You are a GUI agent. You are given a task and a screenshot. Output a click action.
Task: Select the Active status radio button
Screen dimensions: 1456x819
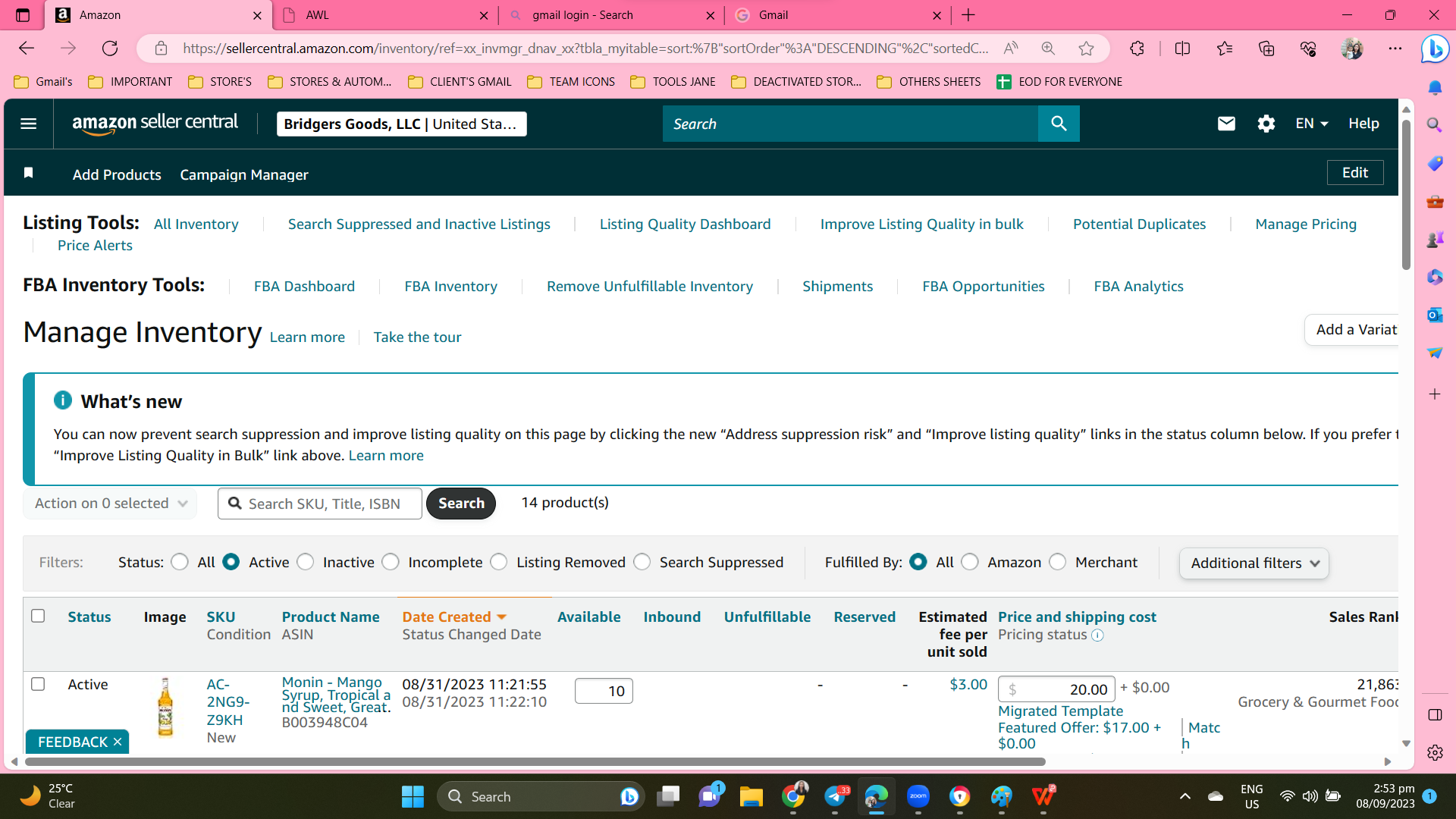pos(231,562)
